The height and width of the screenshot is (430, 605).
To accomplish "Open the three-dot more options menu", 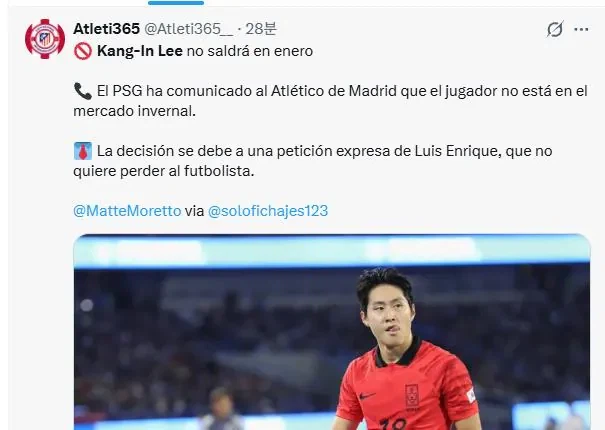I will point(581,29).
